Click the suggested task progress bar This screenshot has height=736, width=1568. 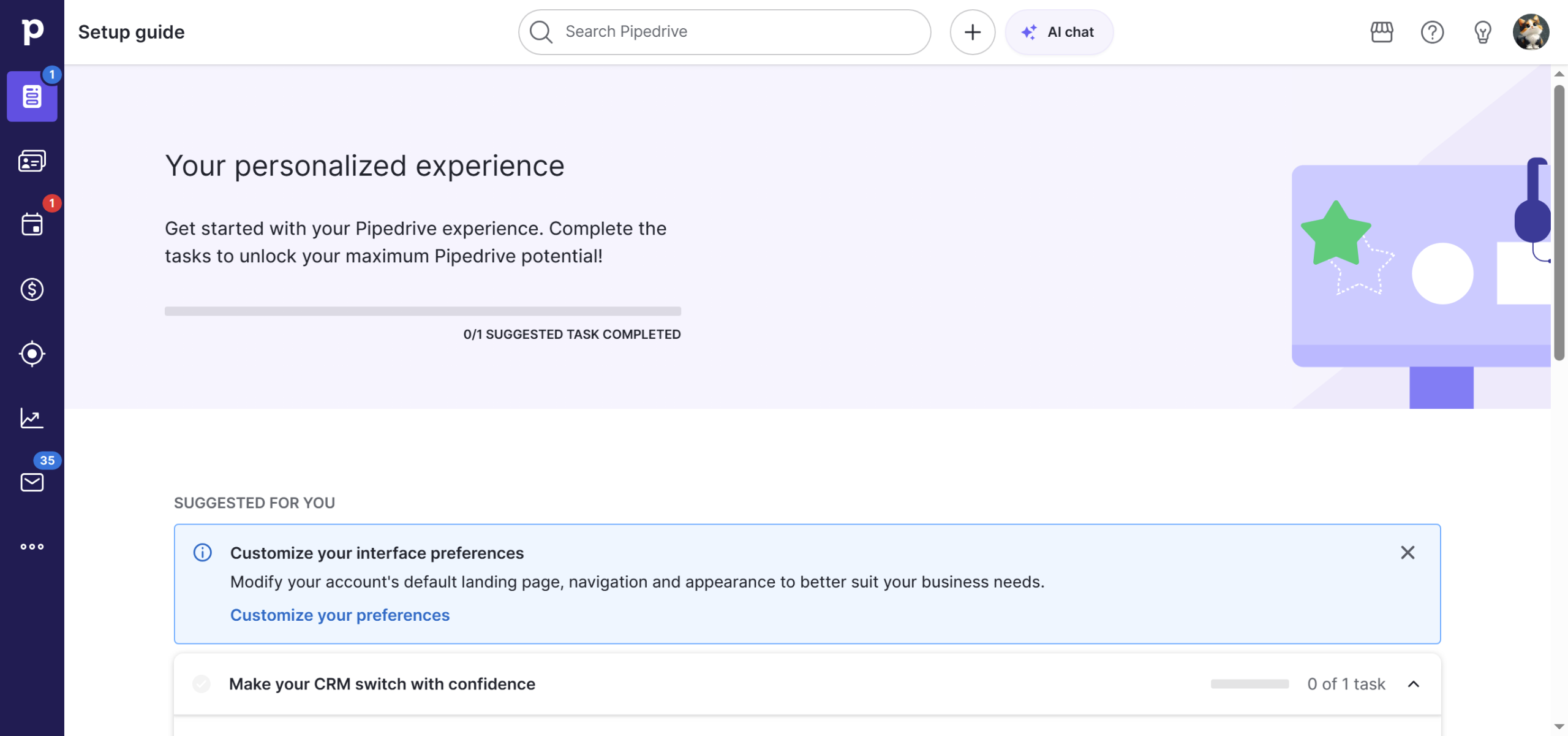pos(423,311)
